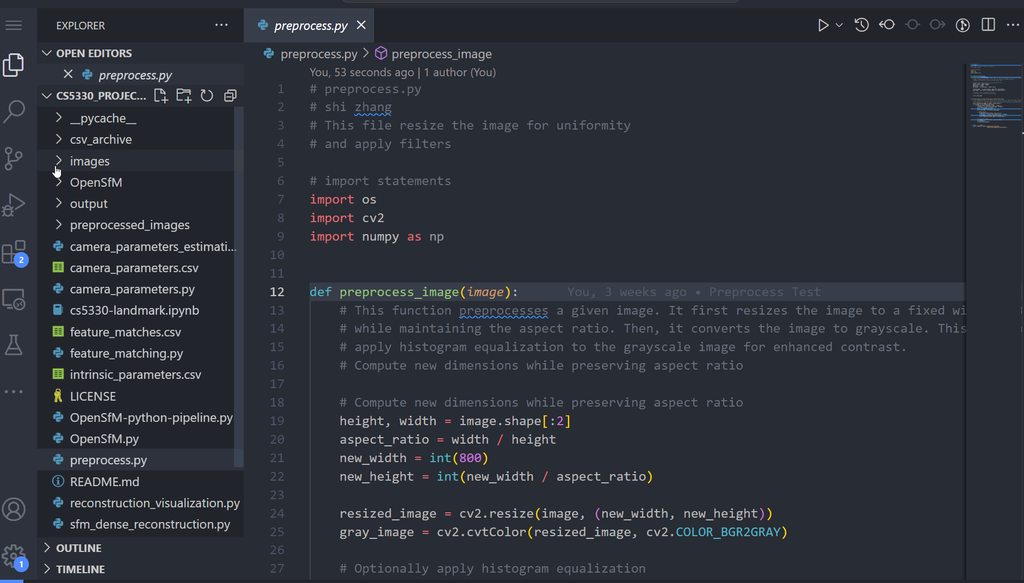This screenshot has width=1024, height=583.
Task: Select preprocess.py in file tree
Action: (108, 460)
